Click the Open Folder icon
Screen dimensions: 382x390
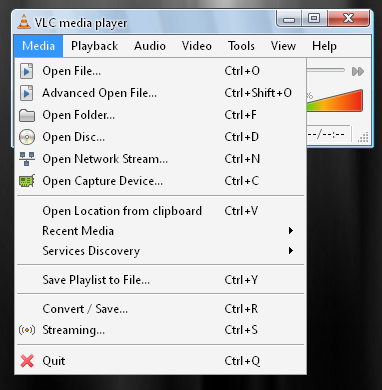click(27, 115)
